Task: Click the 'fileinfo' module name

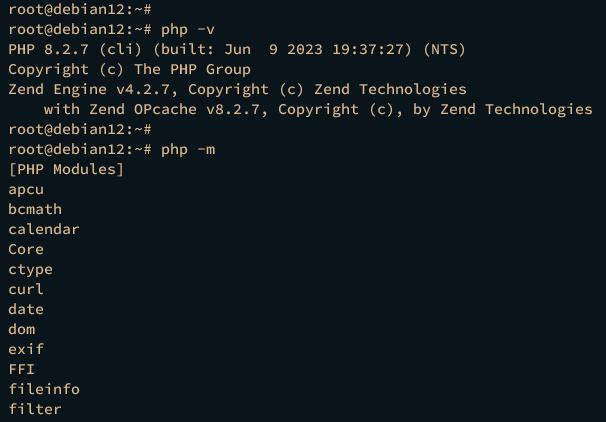Action: (x=43, y=389)
